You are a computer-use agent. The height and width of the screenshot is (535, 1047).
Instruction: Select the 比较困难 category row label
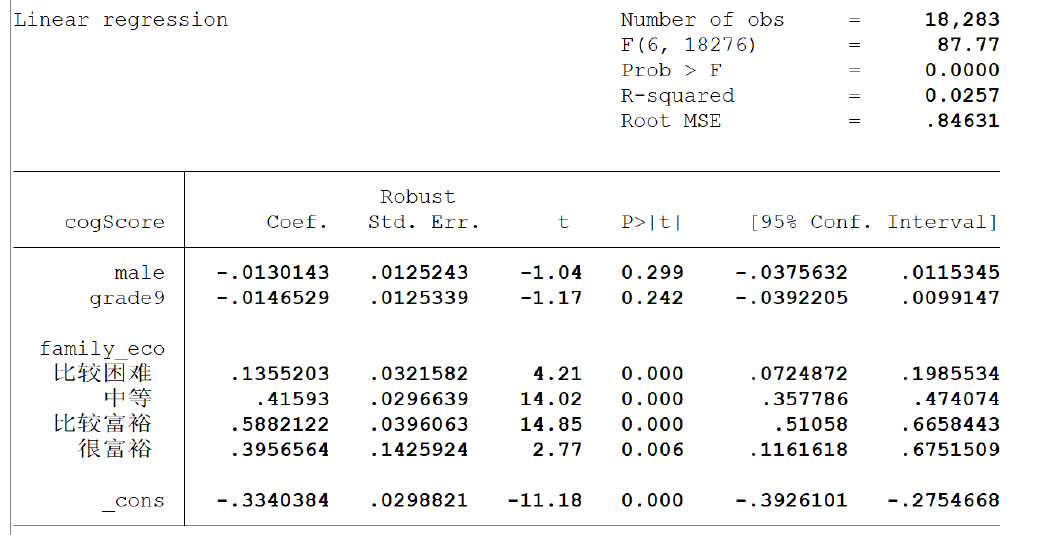pyautogui.click(x=103, y=374)
